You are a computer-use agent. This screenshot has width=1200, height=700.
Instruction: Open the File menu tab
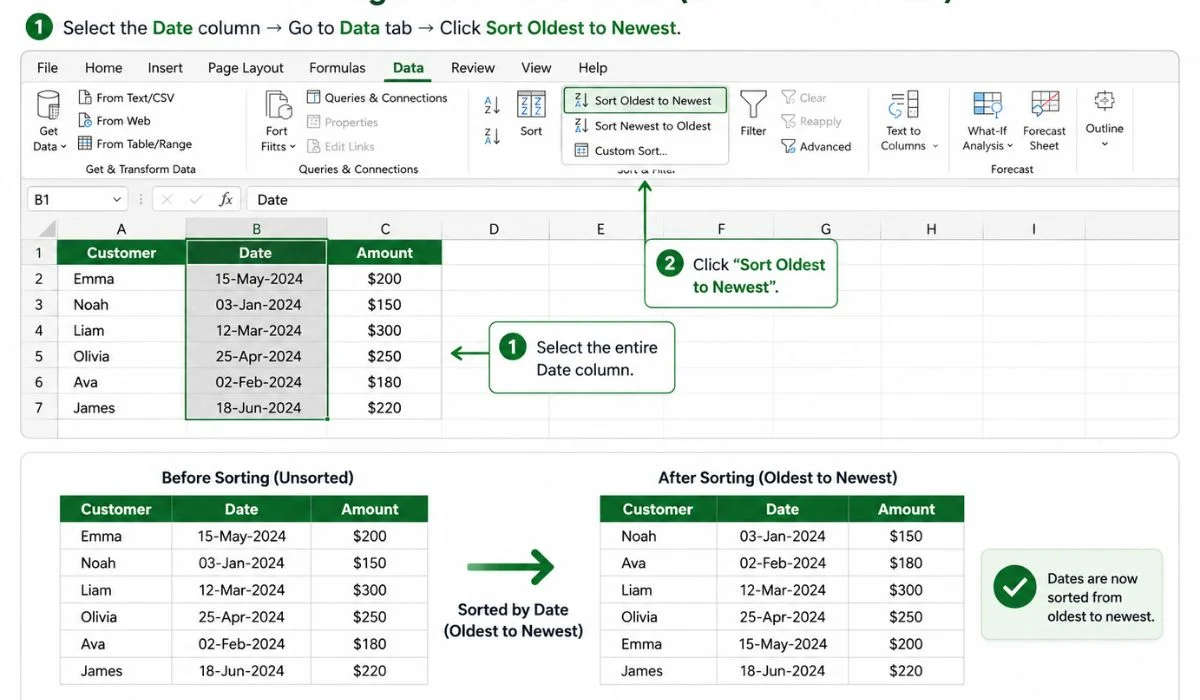point(47,68)
